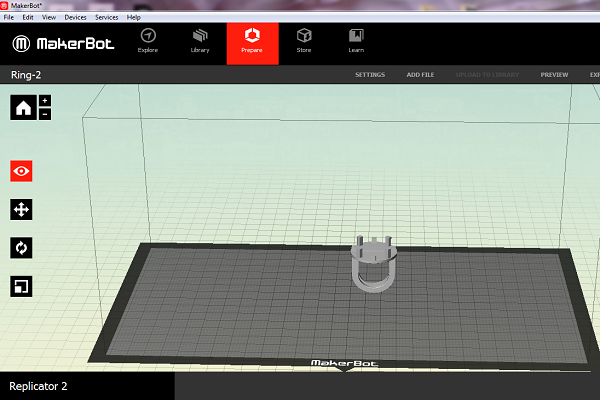The height and width of the screenshot is (400, 600).
Task: Select the Move tool
Action: pos(21,209)
